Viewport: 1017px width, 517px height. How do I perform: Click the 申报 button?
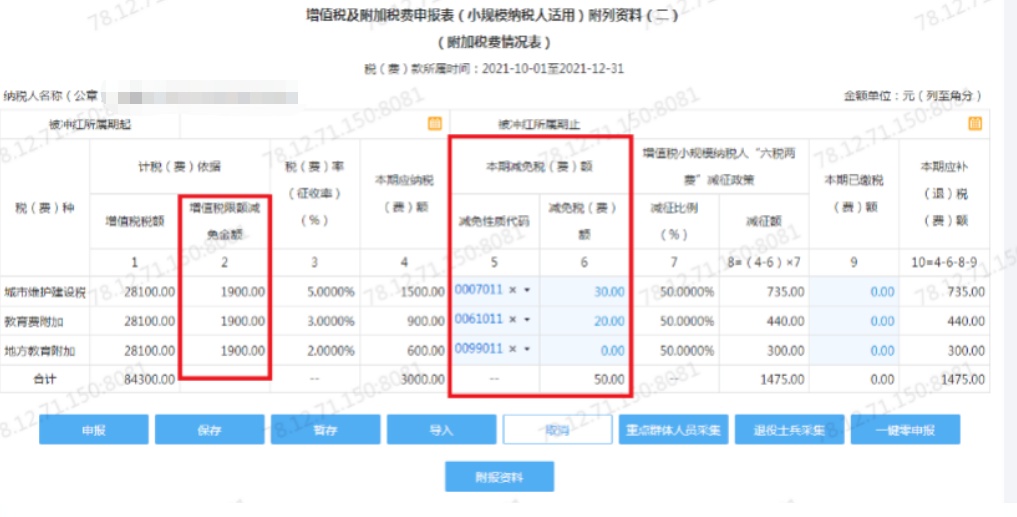click(x=93, y=429)
